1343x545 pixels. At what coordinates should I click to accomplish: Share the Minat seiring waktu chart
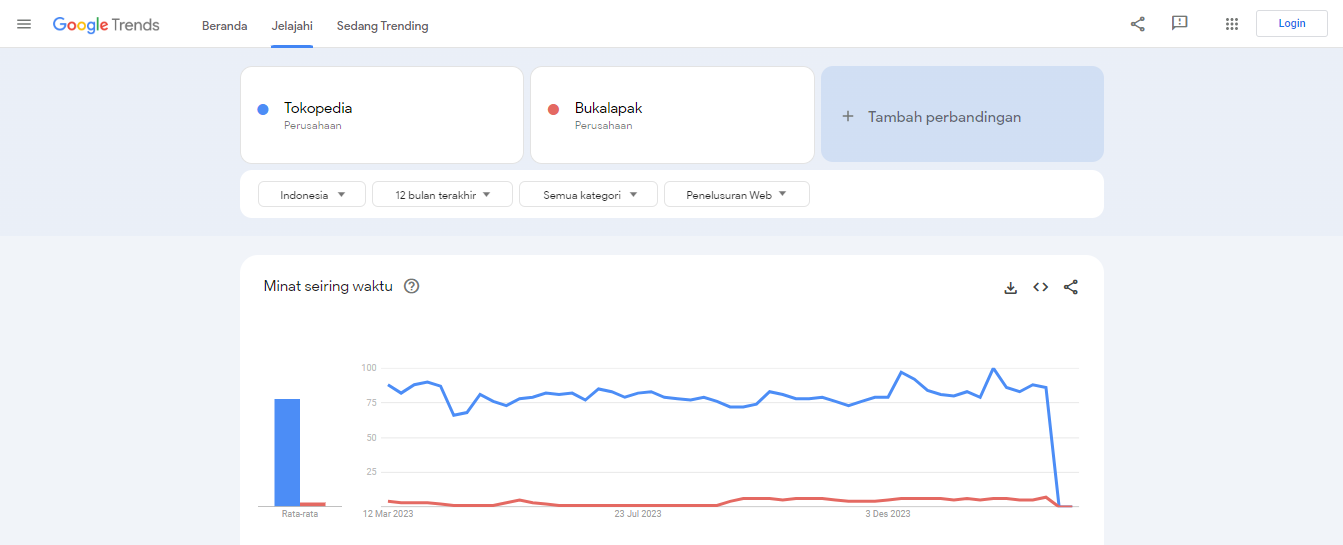(x=1071, y=288)
